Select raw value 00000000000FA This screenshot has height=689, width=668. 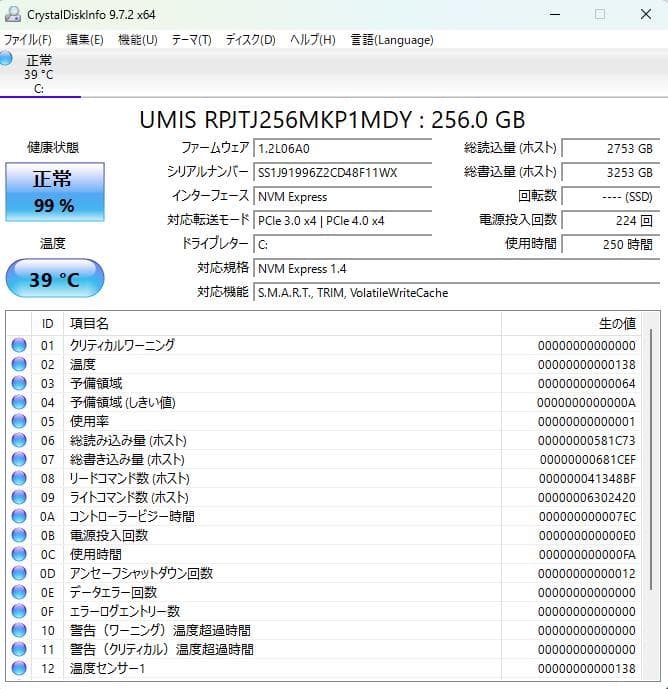pyautogui.click(x=587, y=555)
